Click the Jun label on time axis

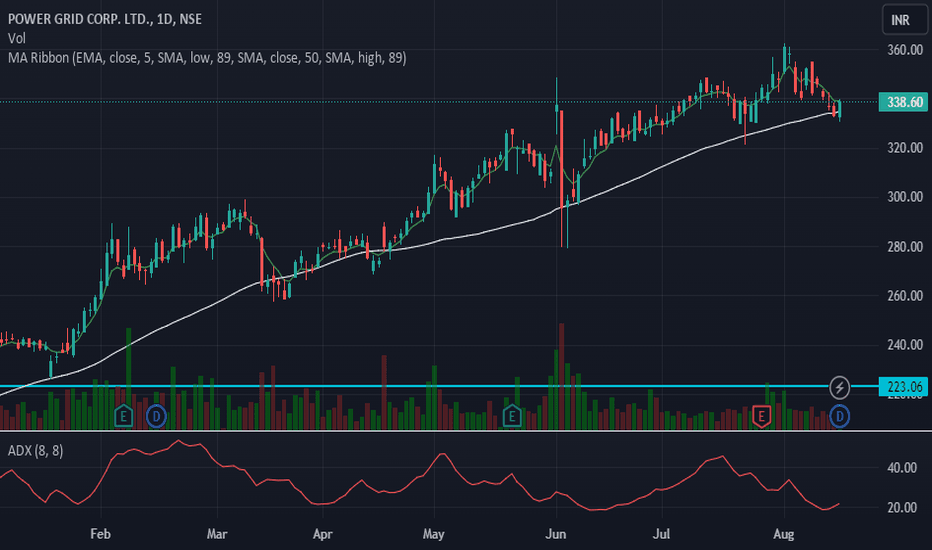pyautogui.click(x=556, y=534)
